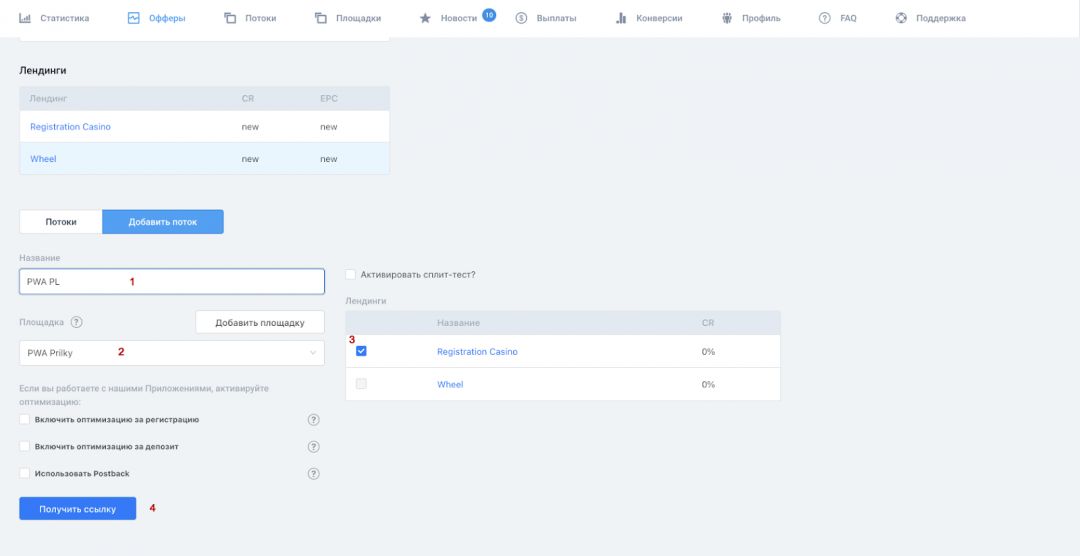The height and width of the screenshot is (556, 1080).
Task: Switch to the Потоки tab
Action: pos(61,222)
